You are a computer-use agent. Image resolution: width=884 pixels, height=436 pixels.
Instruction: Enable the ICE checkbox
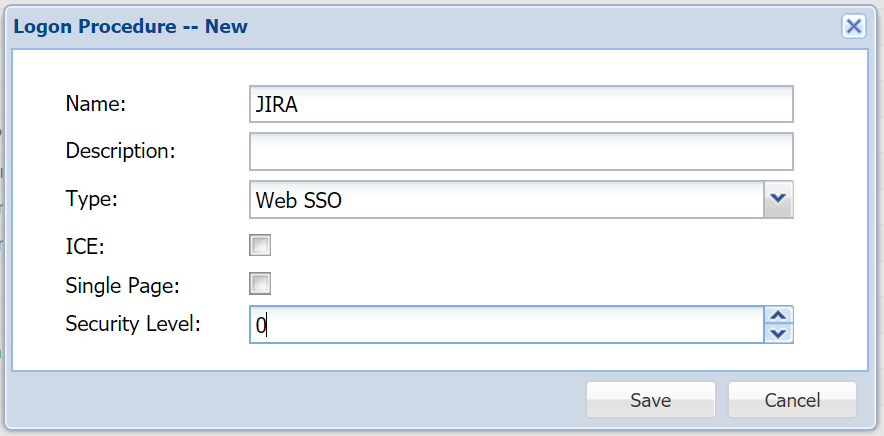[260, 245]
